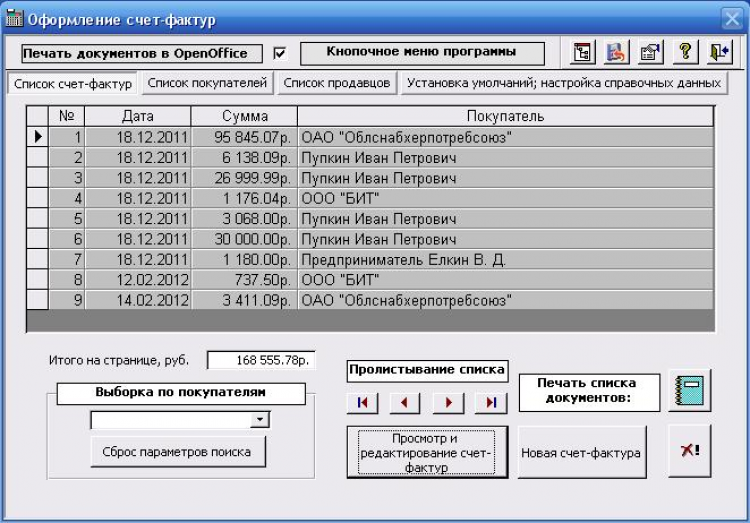Click the Итого на странице total field
This screenshot has height=523, width=750.
(261, 360)
